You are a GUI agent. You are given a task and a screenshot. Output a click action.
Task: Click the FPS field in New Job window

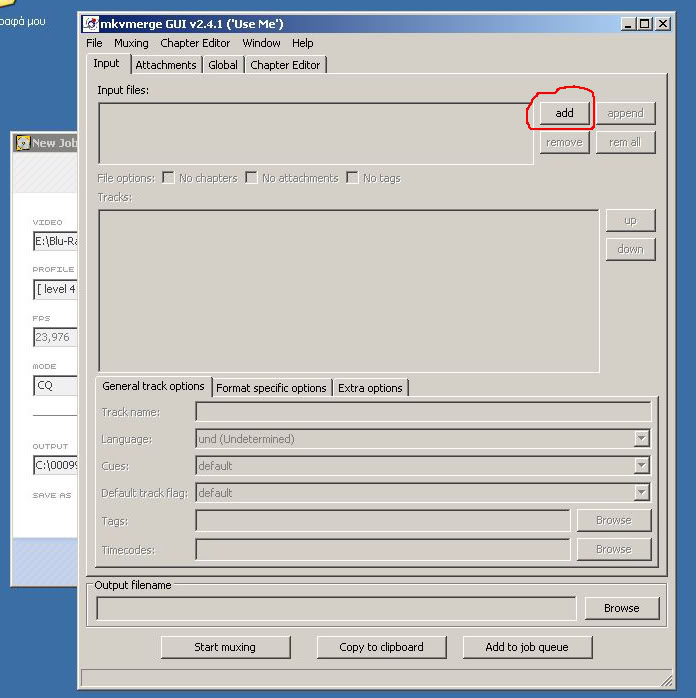[x=55, y=337]
